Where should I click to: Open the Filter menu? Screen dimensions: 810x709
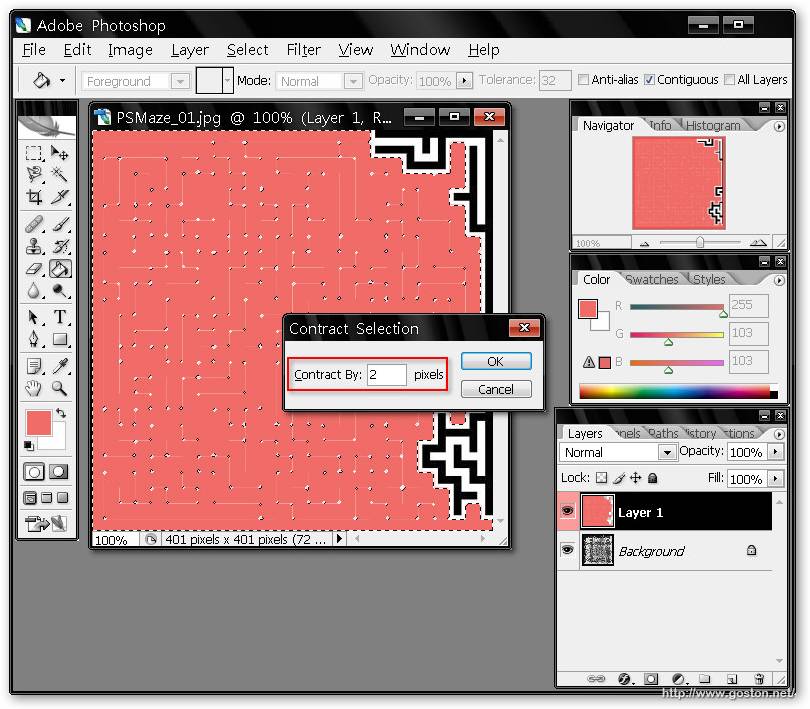[x=304, y=50]
